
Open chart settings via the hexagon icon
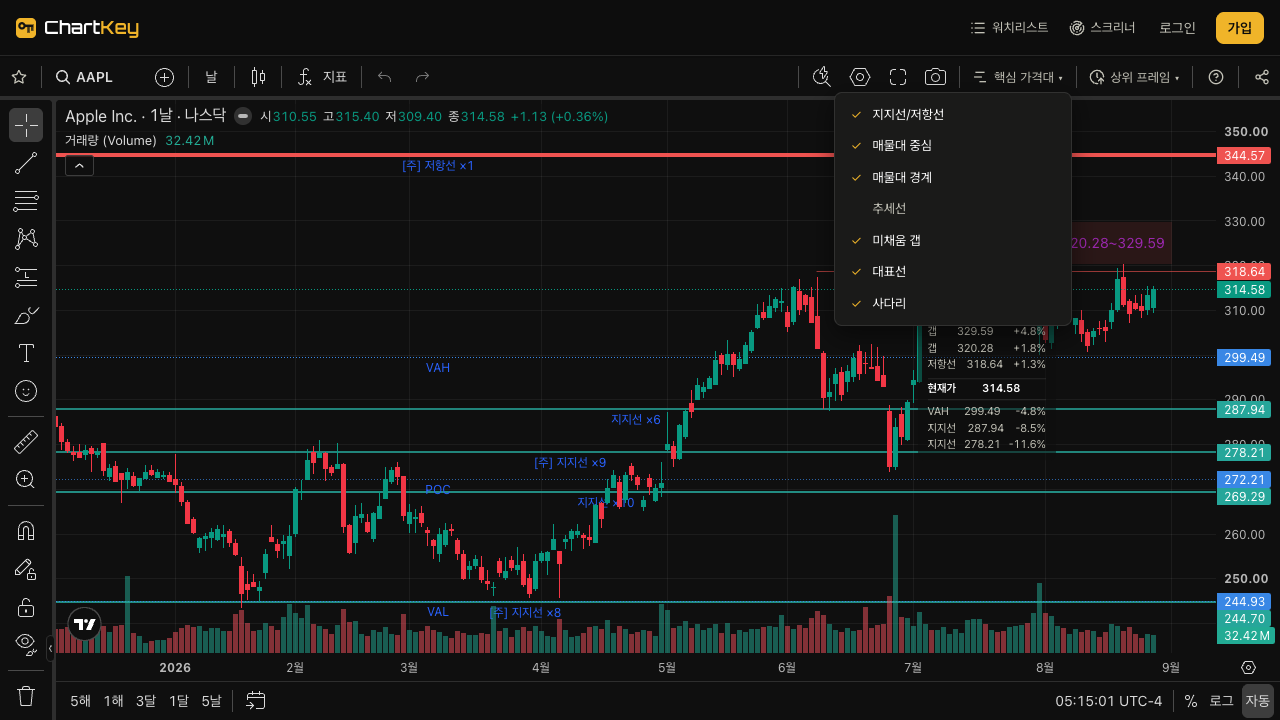tap(860, 77)
